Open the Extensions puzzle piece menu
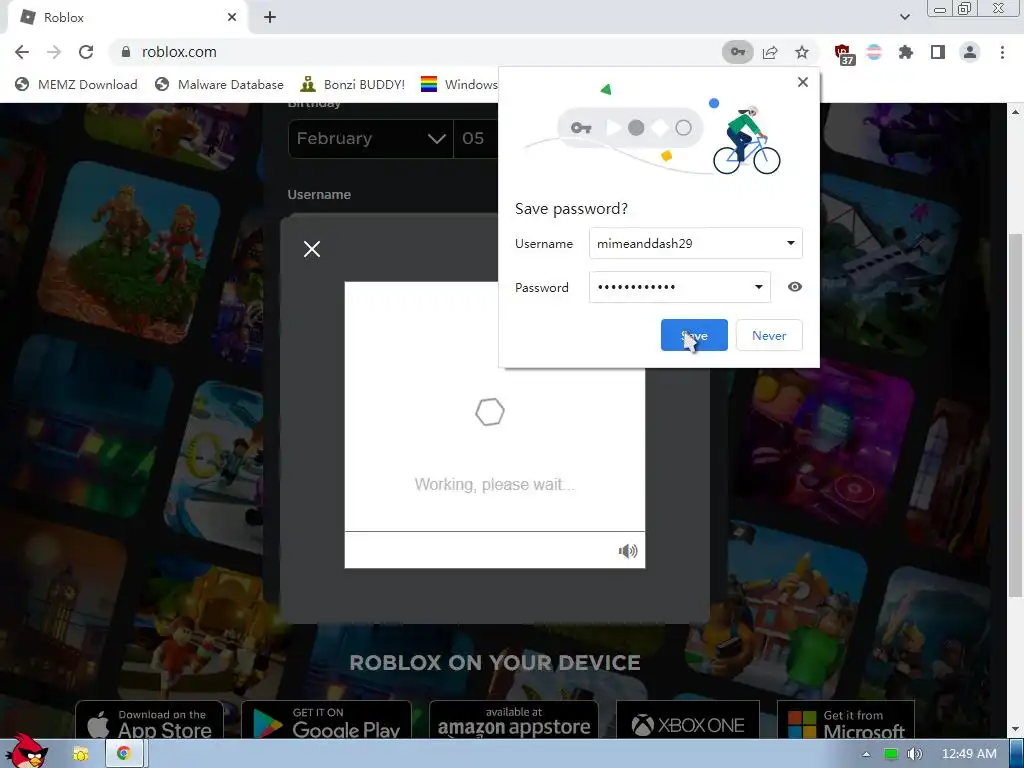Image resolution: width=1024 pixels, height=768 pixels. click(x=906, y=52)
